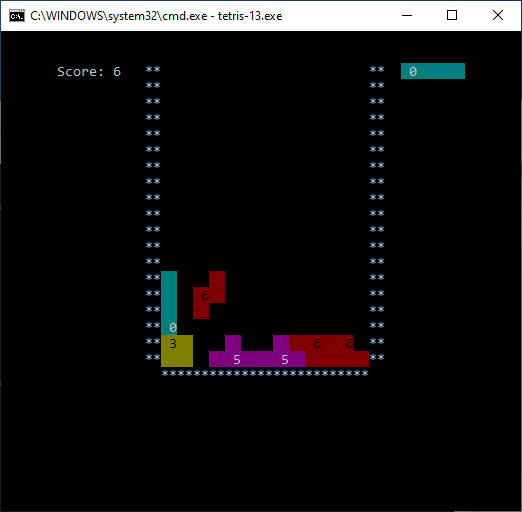Viewport: 522px width, 512px height.
Task: Click the vertical cyan I-piece labeled 0
Action: click(169, 303)
